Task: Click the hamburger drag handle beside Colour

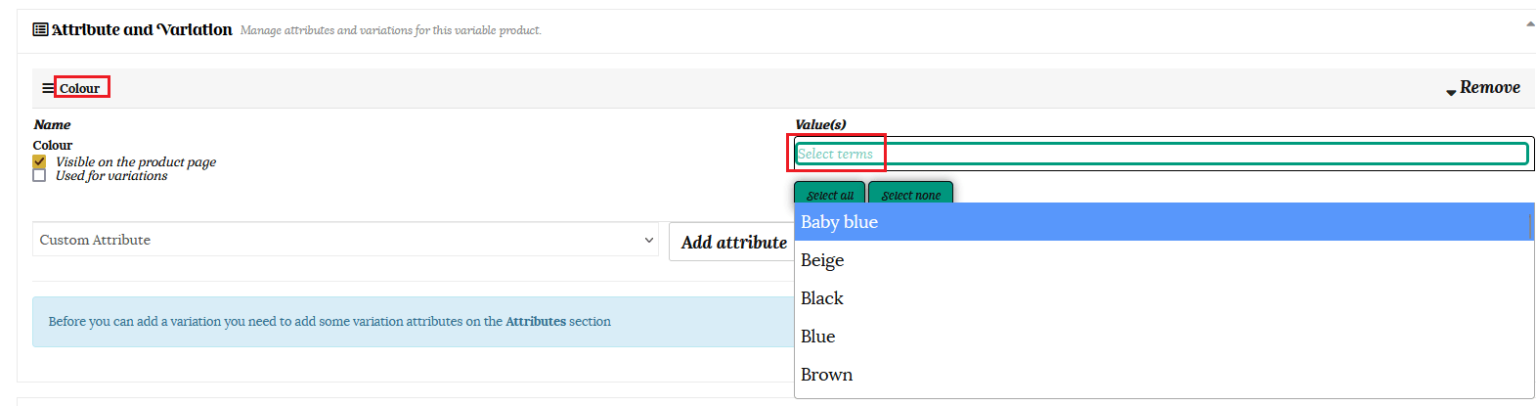Action: point(47,88)
